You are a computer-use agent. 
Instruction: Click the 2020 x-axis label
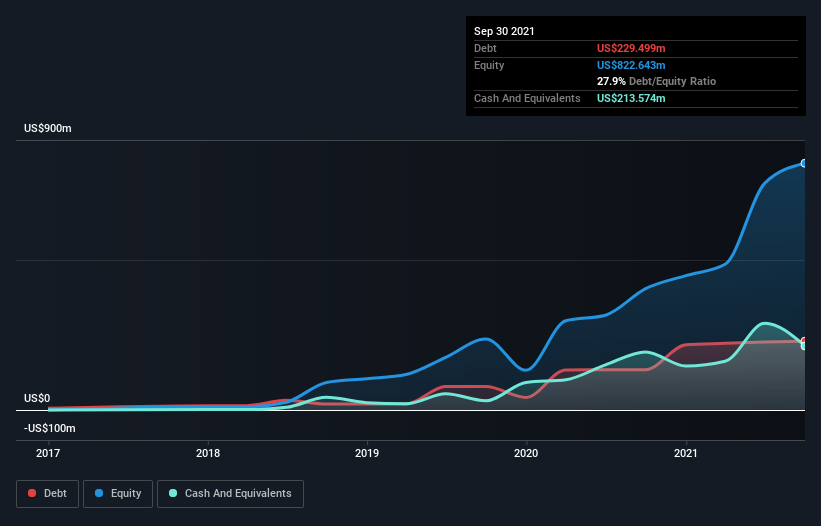pyautogui.click(x=526, y=453)
